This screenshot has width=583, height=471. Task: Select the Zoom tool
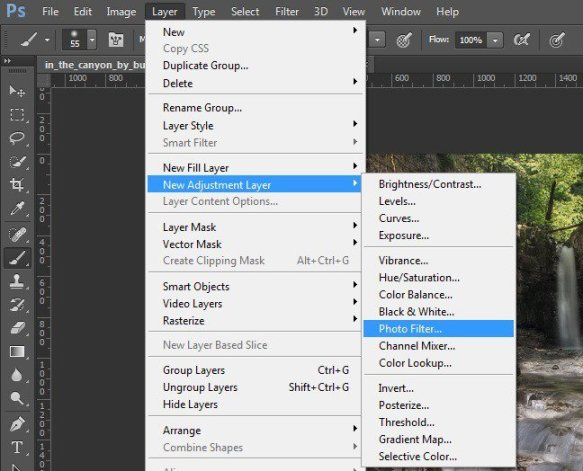[x=17, y=398]
